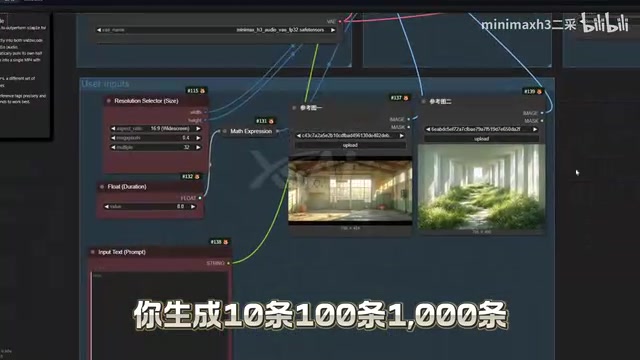Click the #132 badge icon on Float node
Screen dimensions: 640x360
[x=197, y=177]
